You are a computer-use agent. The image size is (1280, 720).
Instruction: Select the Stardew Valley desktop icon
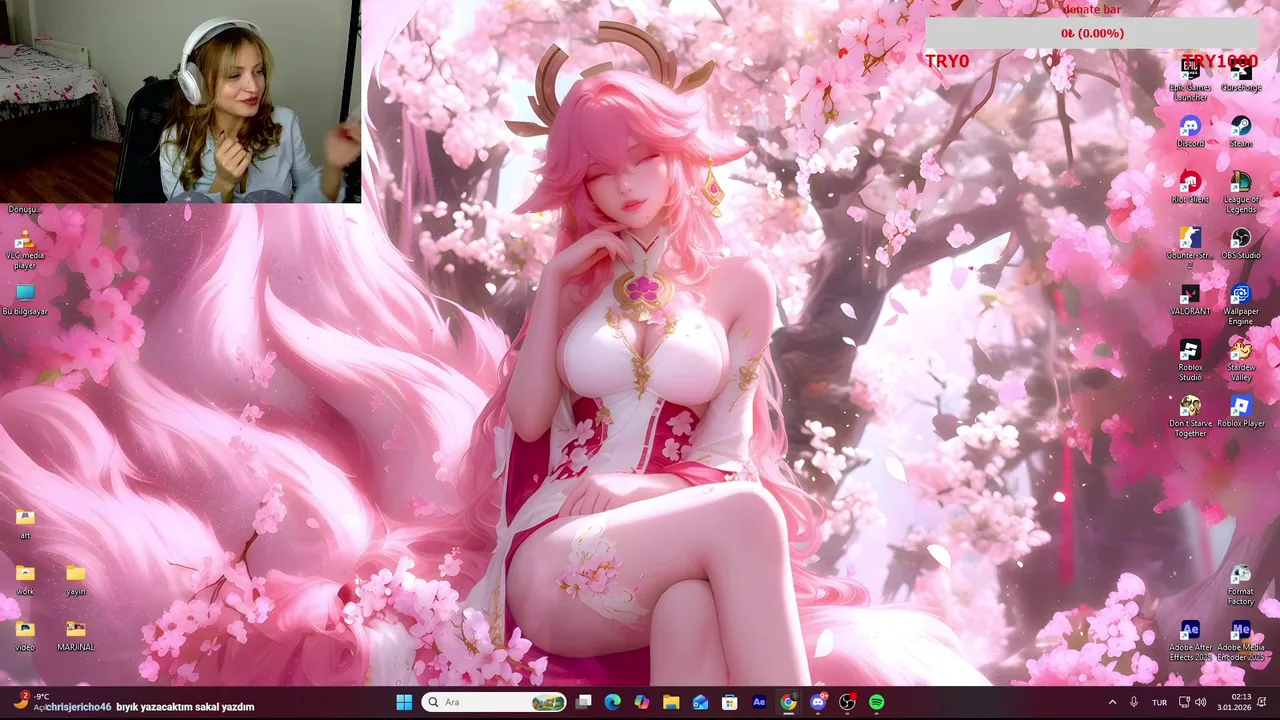tap(1241, 360)
